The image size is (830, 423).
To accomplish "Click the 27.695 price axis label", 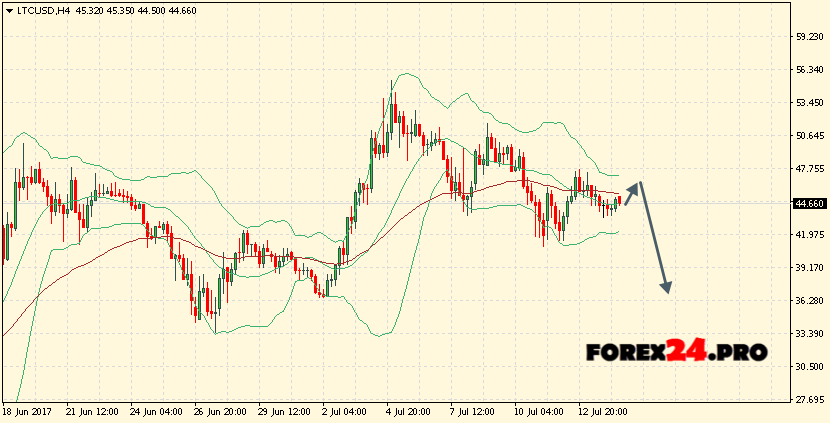I will 808,400.
